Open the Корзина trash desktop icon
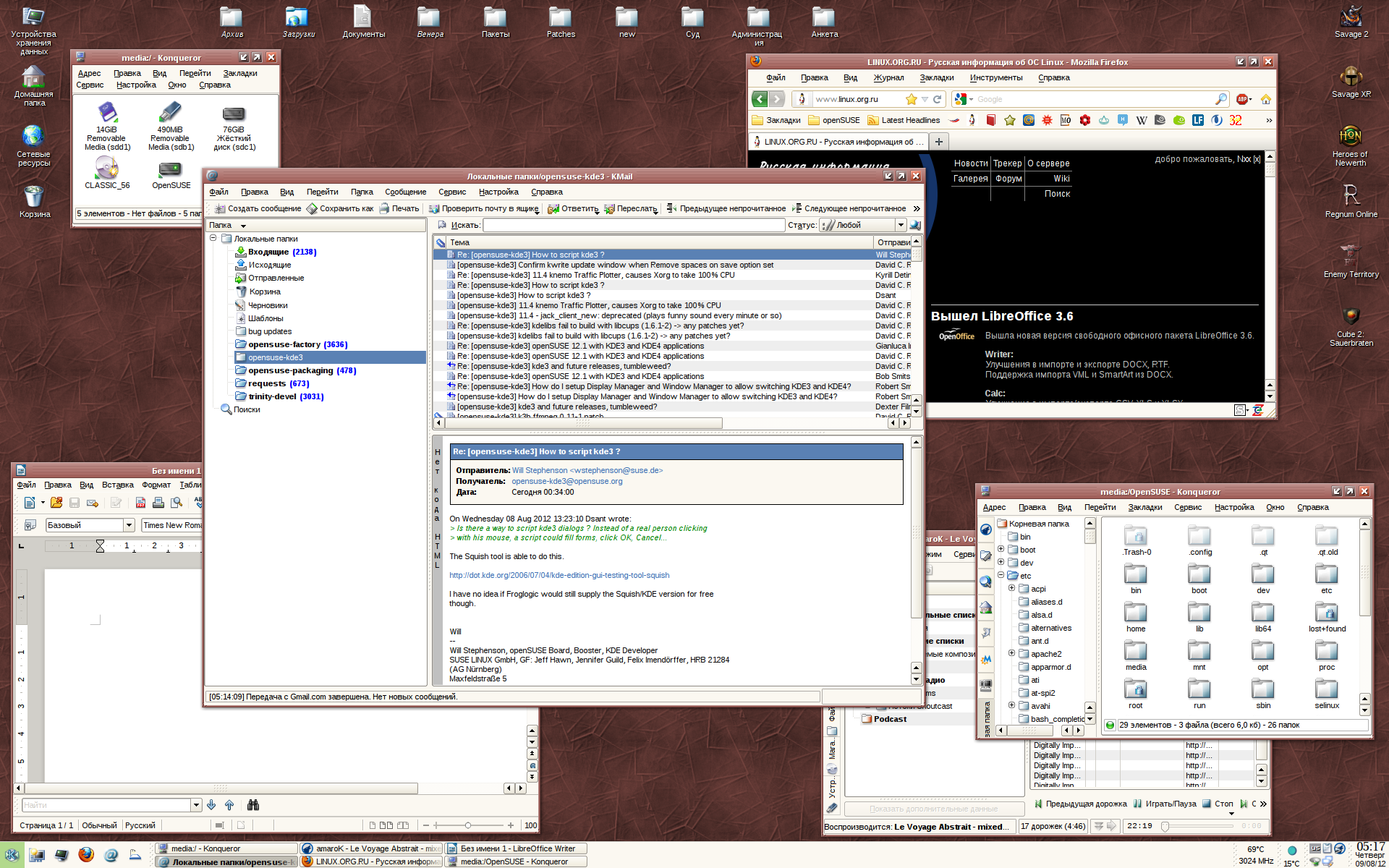 [34, 202]
